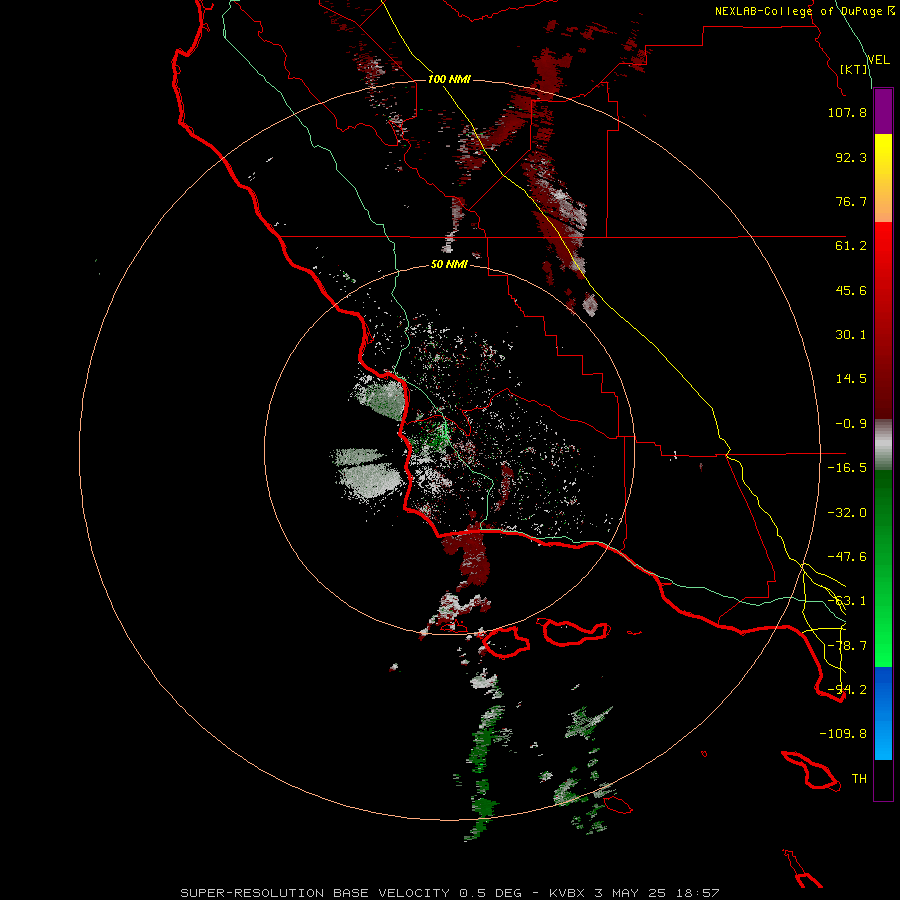Image resolution: width=900 pixels, height=900 pixels.
Task: Select the 107.8 velocity scale value
Action: (847, 112)
